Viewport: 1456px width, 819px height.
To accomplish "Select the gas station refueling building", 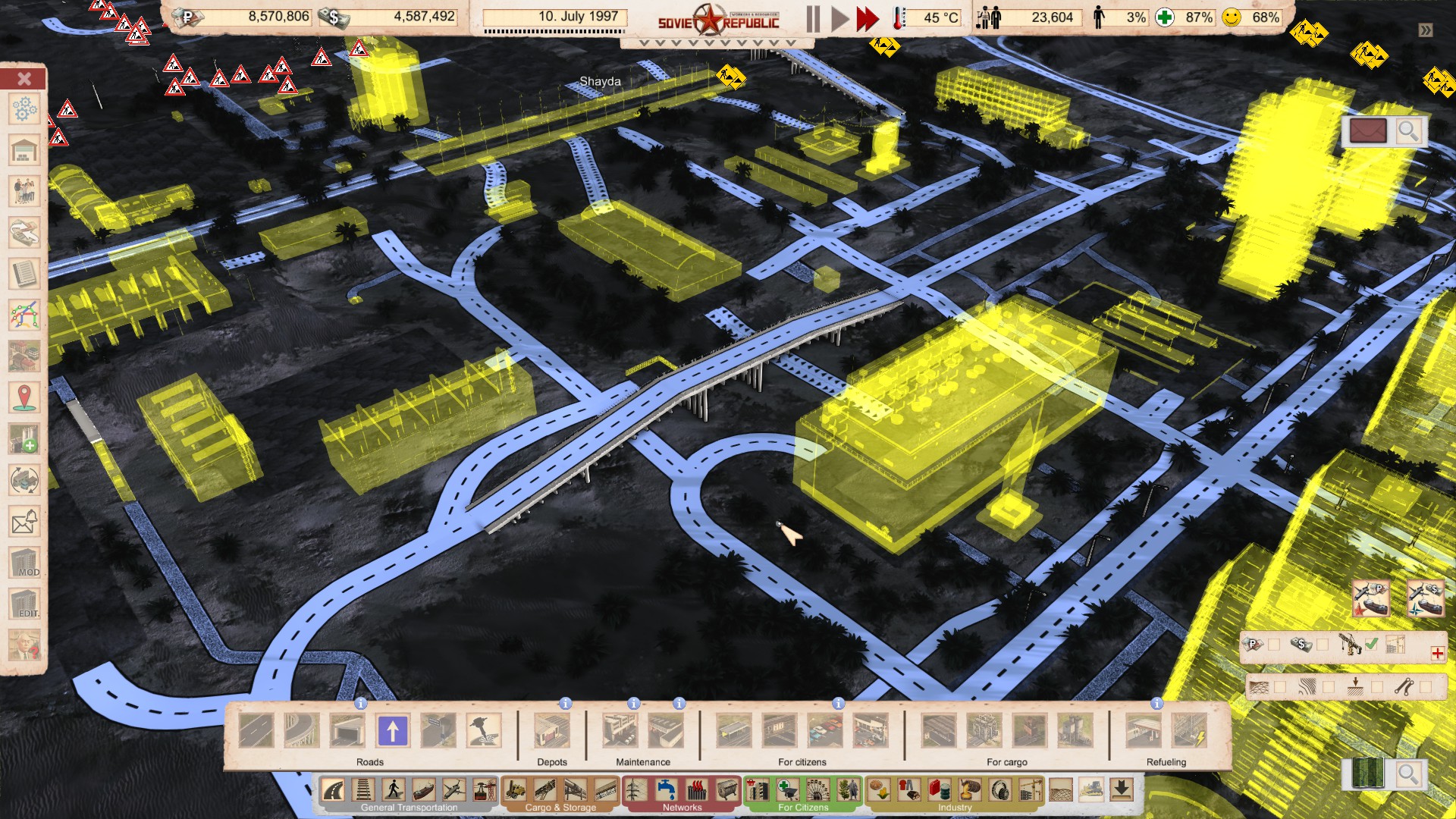I will (1143, 731).
